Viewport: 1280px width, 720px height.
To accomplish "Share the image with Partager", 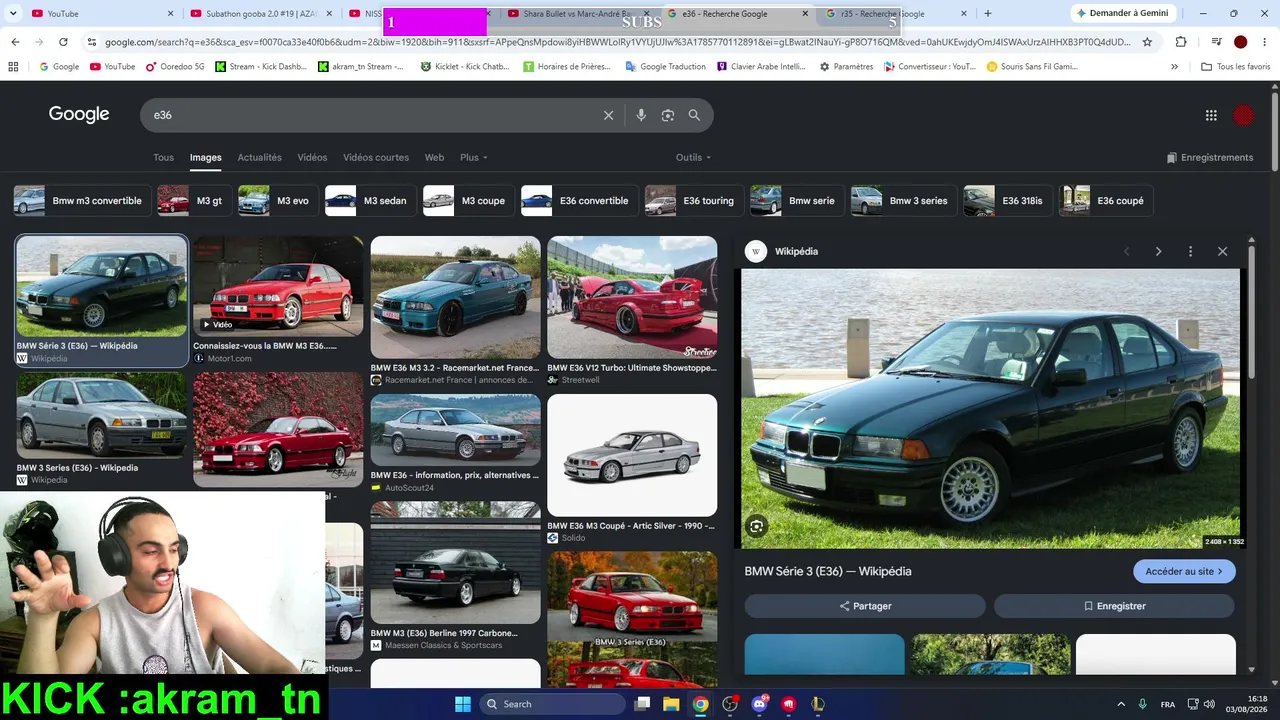I will tap(865, 606).
